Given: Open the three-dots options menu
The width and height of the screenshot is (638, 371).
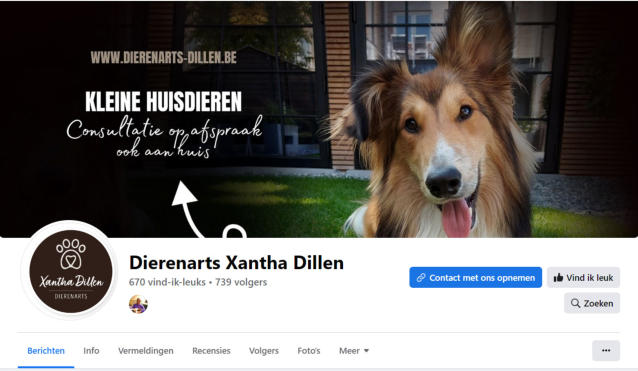Looking at the screenshot, I should [x=606, y=351].
